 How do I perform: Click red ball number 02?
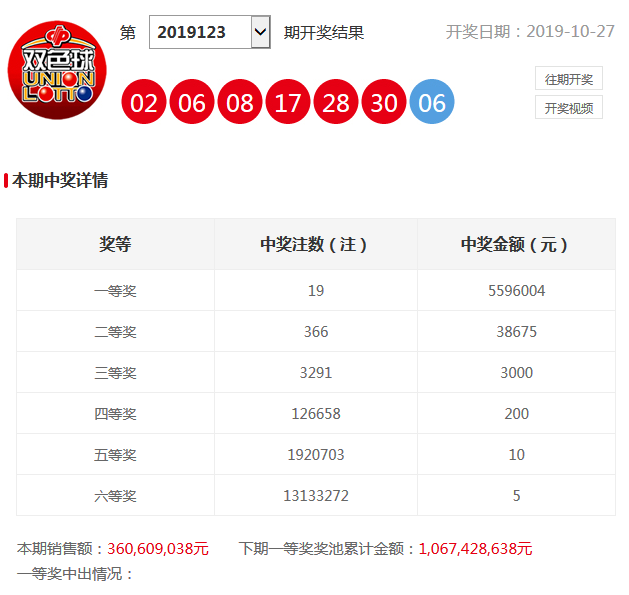[144, 102]
